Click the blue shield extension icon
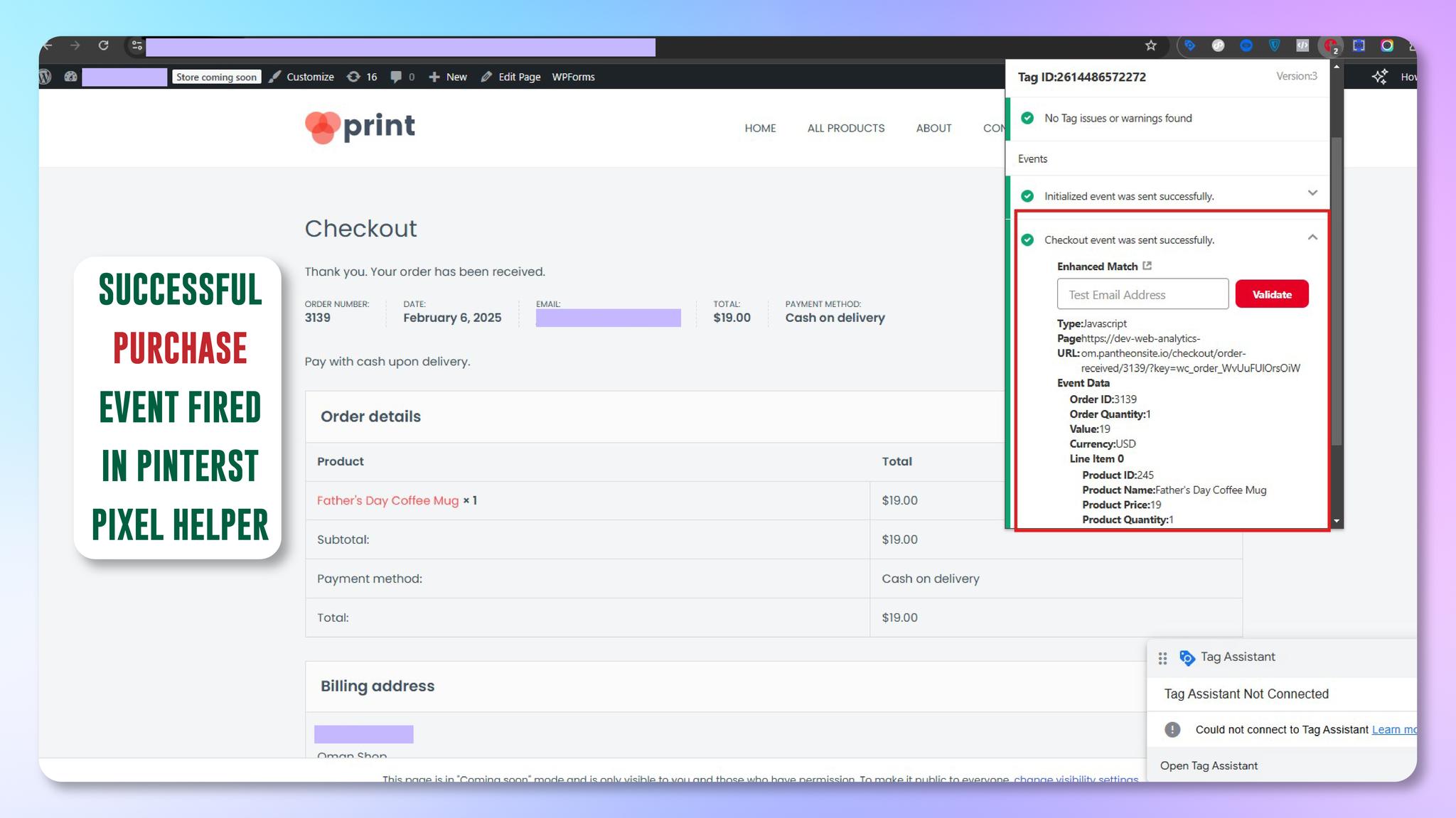Viewport: 1456px width, 818px height. tap(1275, 45)
